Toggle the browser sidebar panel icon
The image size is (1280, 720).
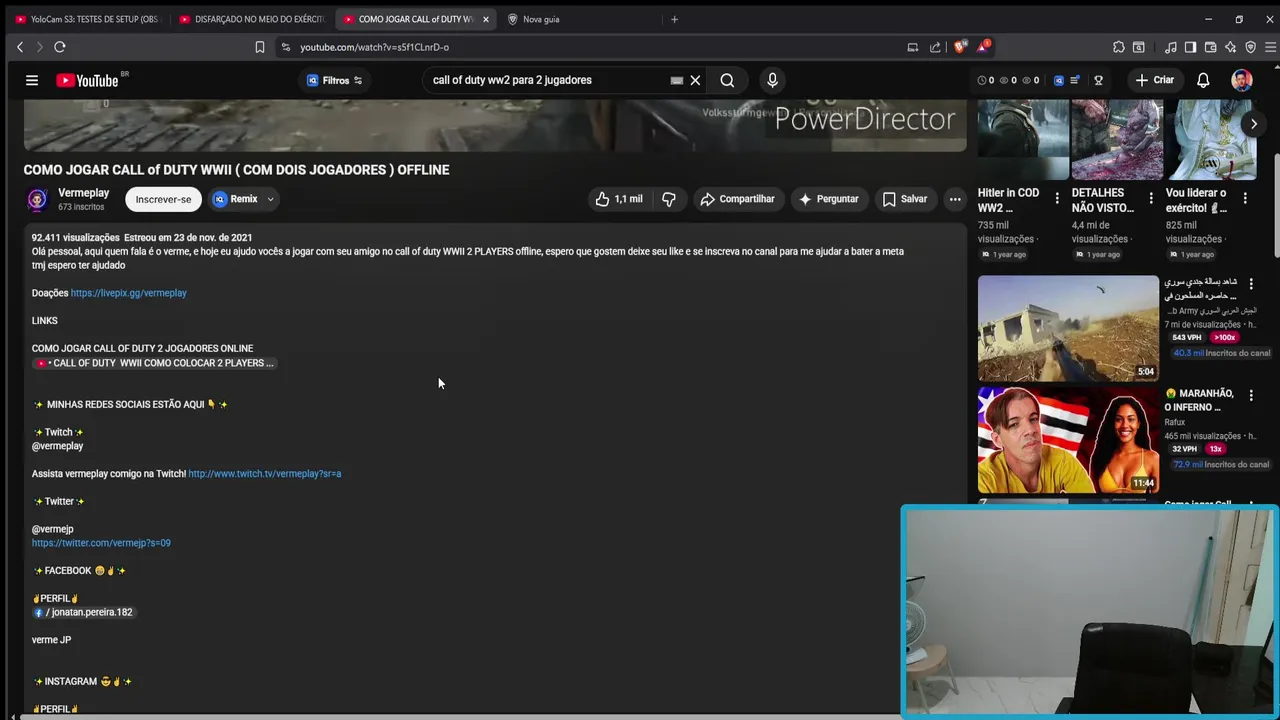(1190, 47)
